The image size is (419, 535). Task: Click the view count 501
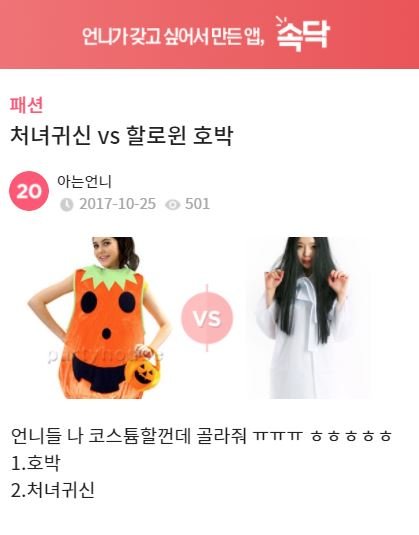click(x=197, y=204)
